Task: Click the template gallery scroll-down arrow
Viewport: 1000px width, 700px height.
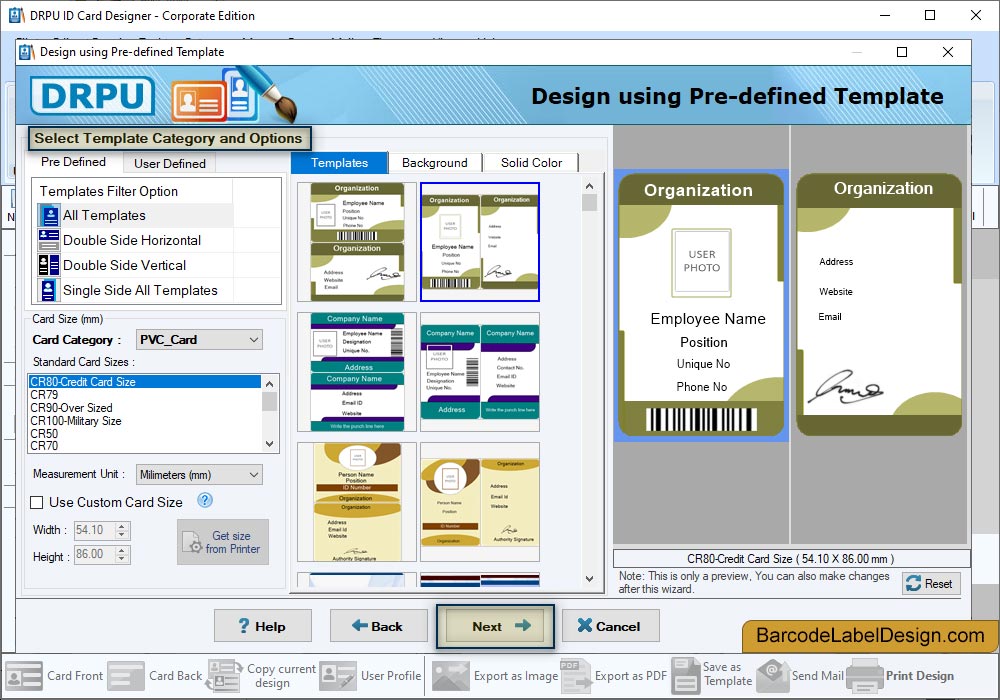Action: [x=590, y=579]
